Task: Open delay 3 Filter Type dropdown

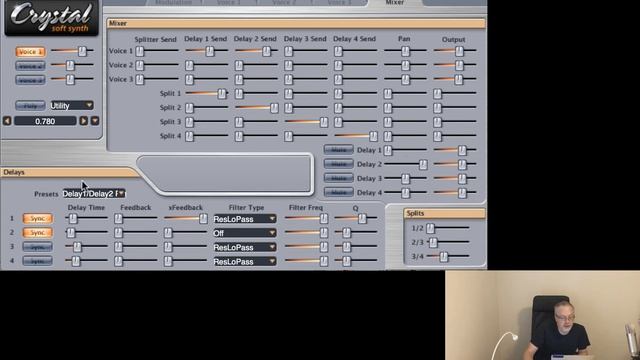Action: (244, 247)
